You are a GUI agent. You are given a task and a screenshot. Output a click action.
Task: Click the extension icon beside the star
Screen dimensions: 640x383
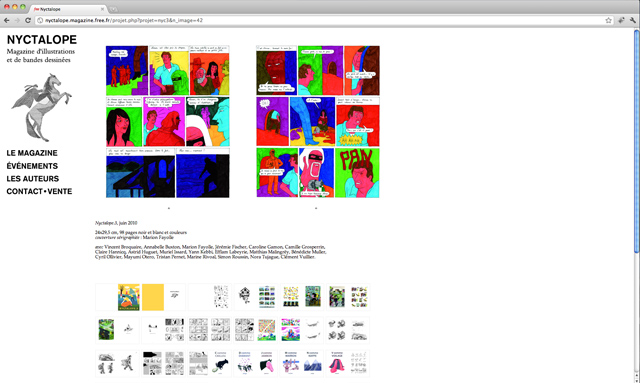pos(621,20)
